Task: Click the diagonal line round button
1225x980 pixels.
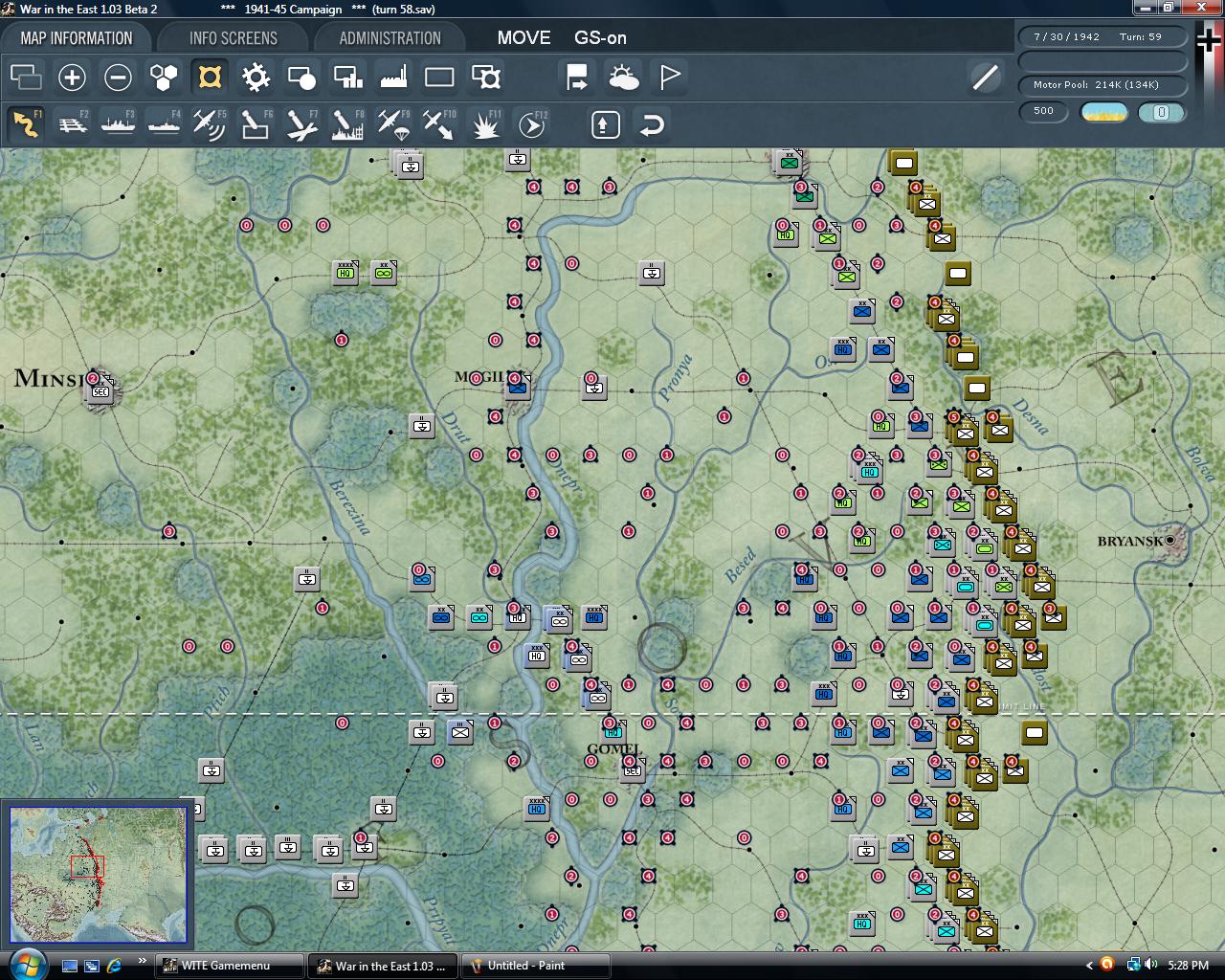Action: tap(985, 78)
